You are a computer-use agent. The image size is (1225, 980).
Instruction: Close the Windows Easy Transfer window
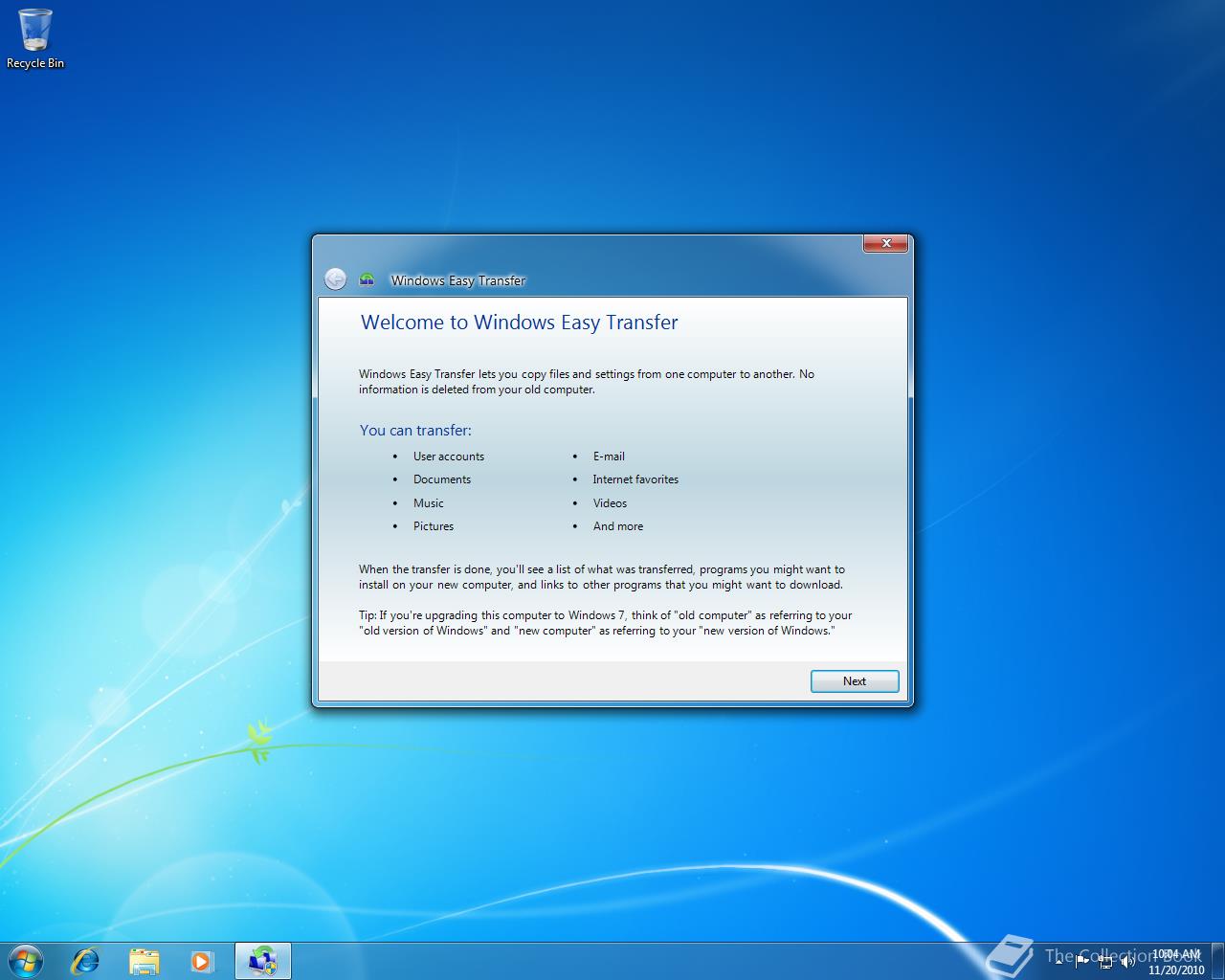pyautogui.click(x=886, y=243)
